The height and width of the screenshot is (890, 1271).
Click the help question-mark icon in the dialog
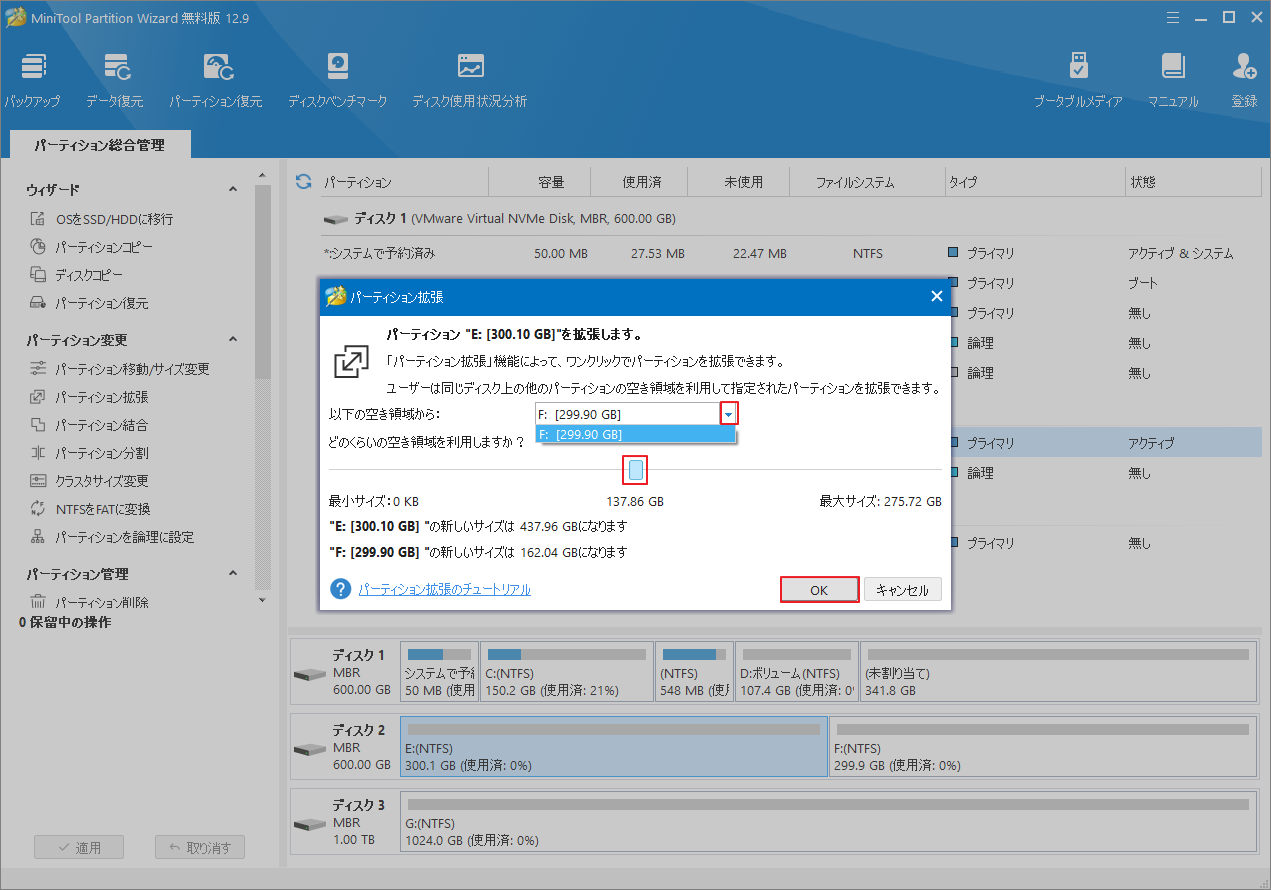pyautogui.click(x=341, y=589)
